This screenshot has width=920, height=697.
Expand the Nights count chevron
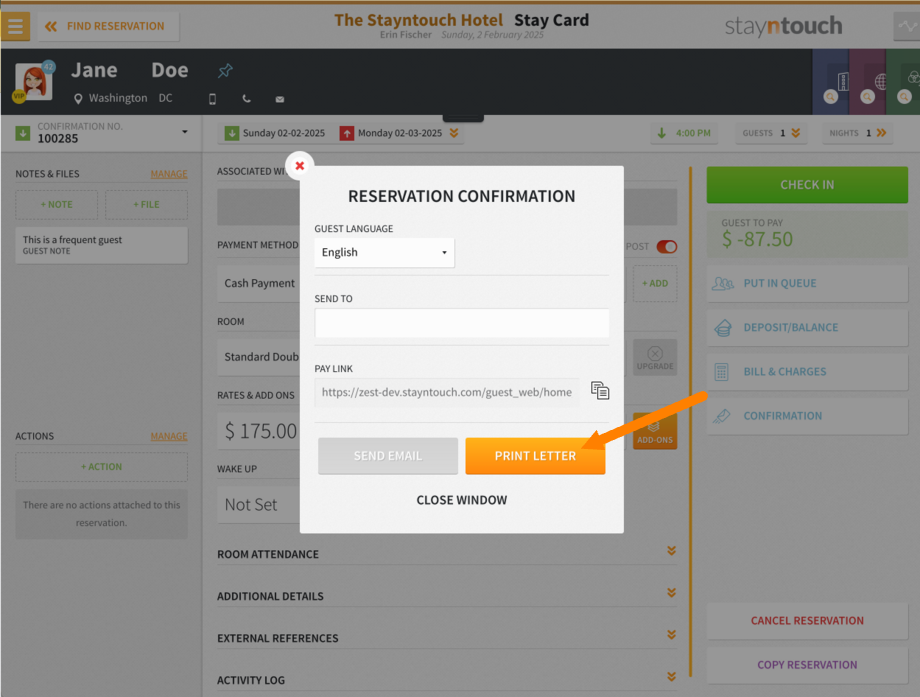pyautogui.click(x=881, y=133)
